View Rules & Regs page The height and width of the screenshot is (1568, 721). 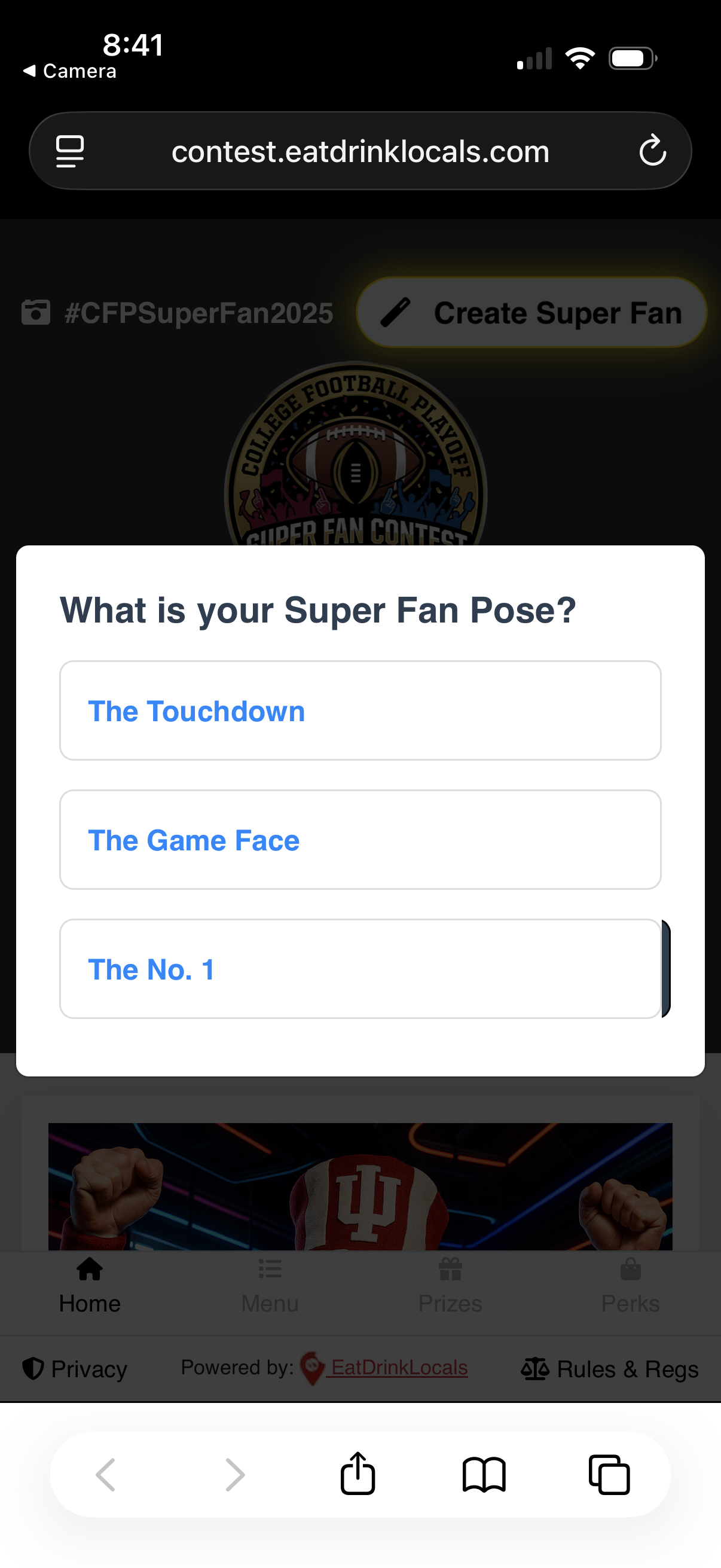coord(610,1368)
